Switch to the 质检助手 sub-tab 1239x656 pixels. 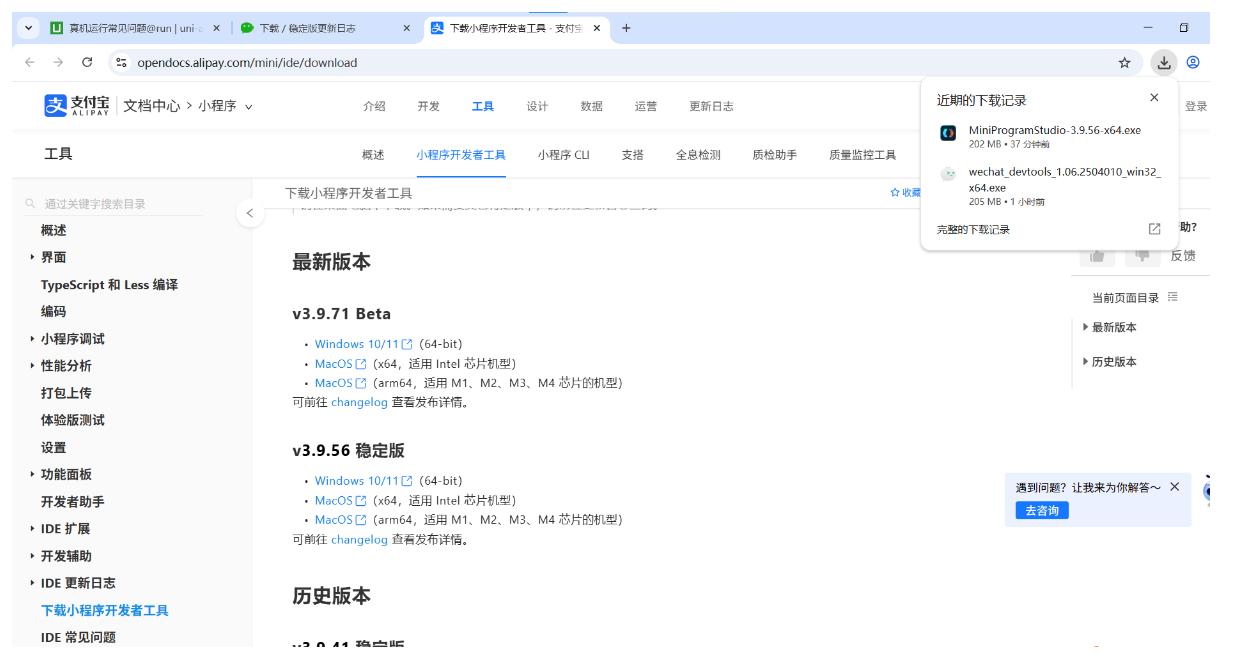click(774, 155)
